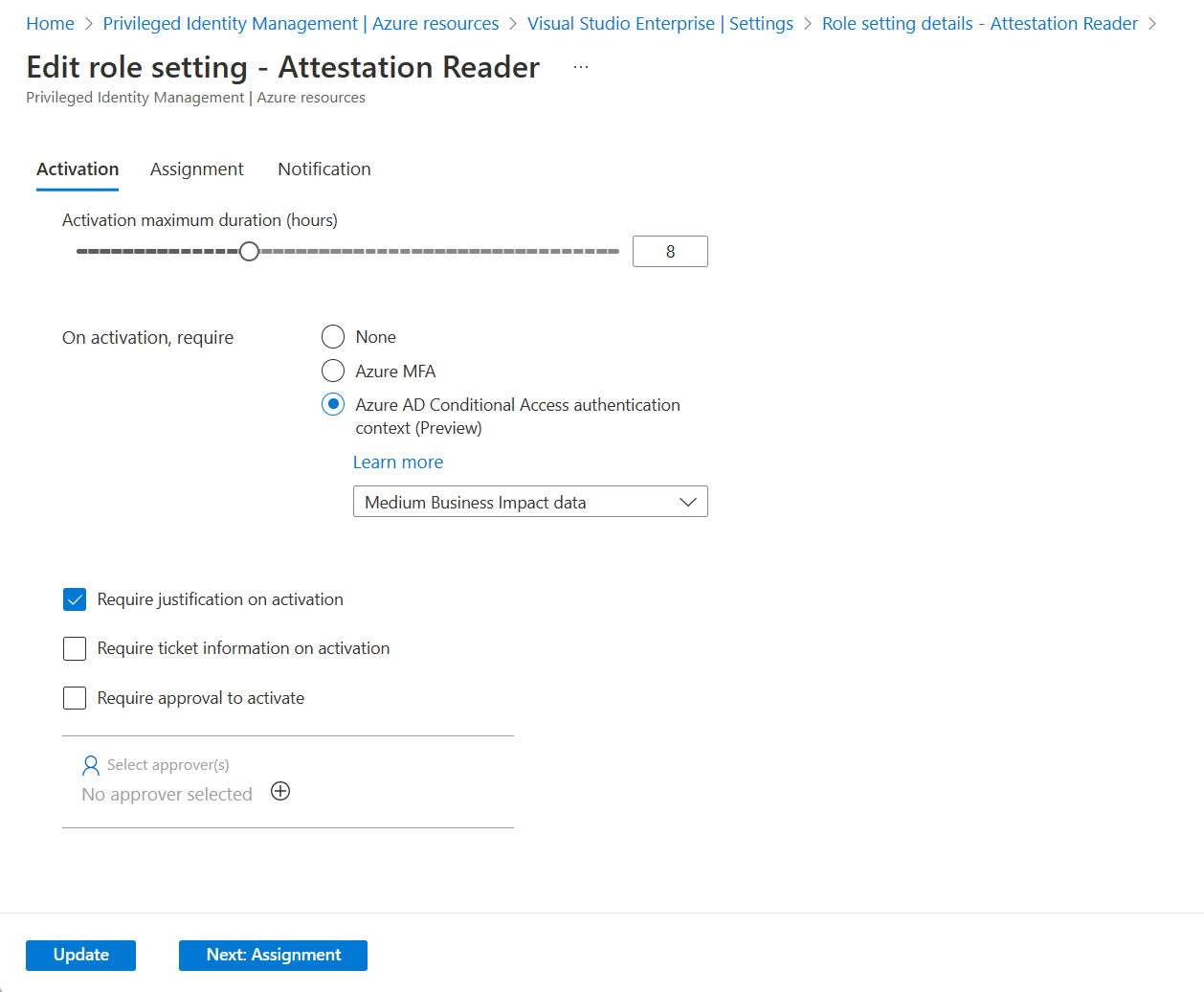Select the None activation requirement

tap(333, 337)
